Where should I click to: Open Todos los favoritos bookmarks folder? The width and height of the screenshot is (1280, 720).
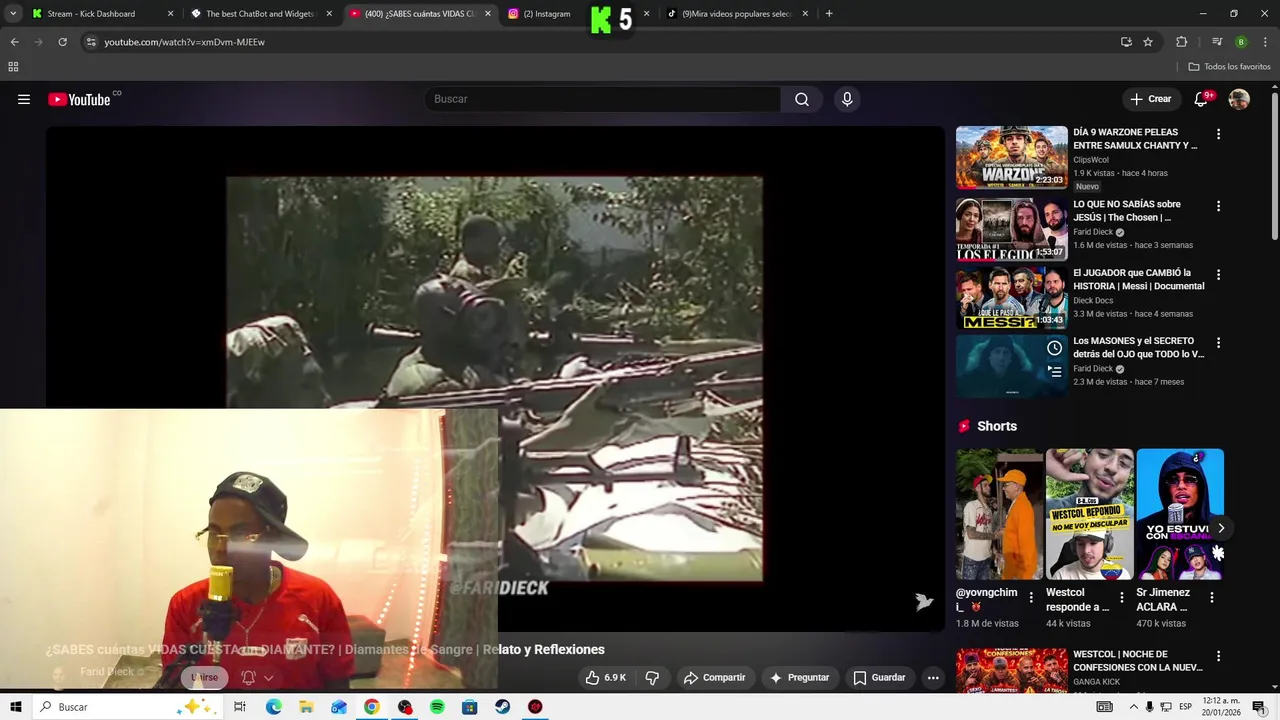[x=1229, y=67]
